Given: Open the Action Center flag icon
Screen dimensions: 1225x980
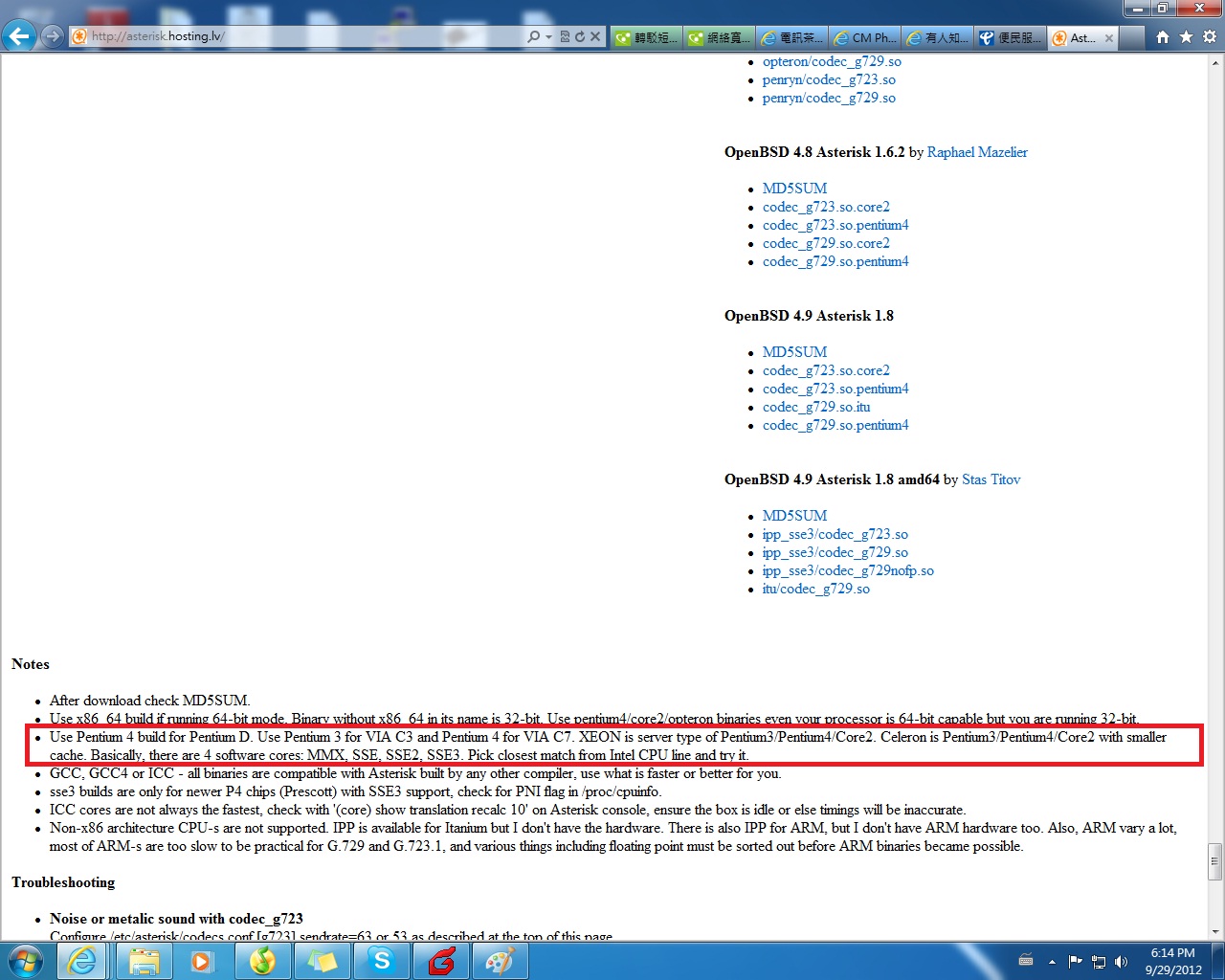Looking at the screenshot, I should [x=1076, y=961].
